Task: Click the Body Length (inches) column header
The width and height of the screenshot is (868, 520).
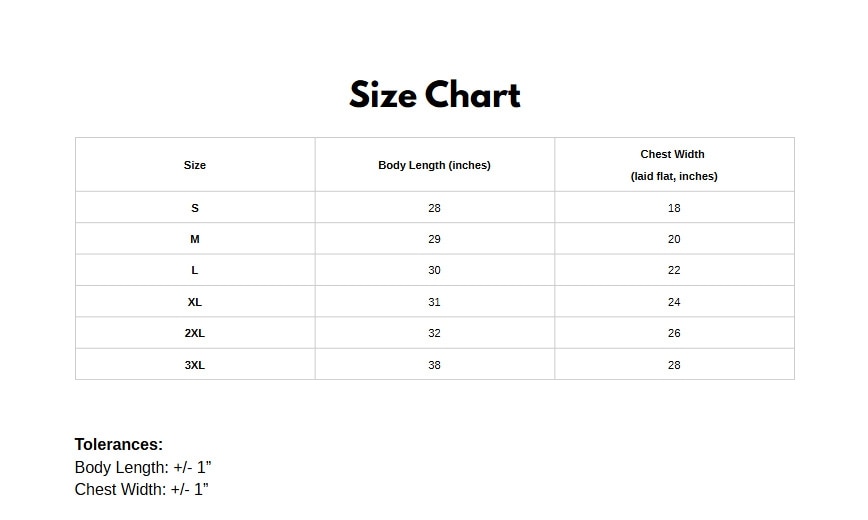Action: 434,165
